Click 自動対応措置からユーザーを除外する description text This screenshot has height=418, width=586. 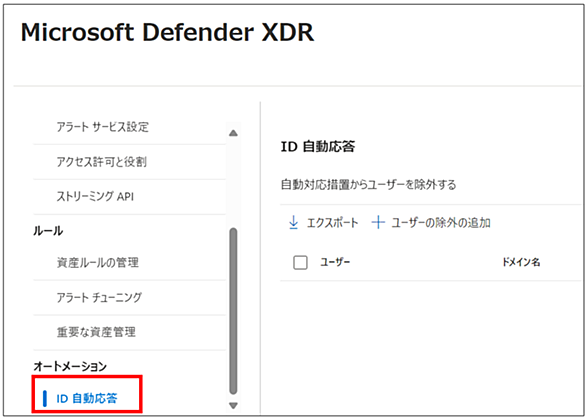click(368, 185)
